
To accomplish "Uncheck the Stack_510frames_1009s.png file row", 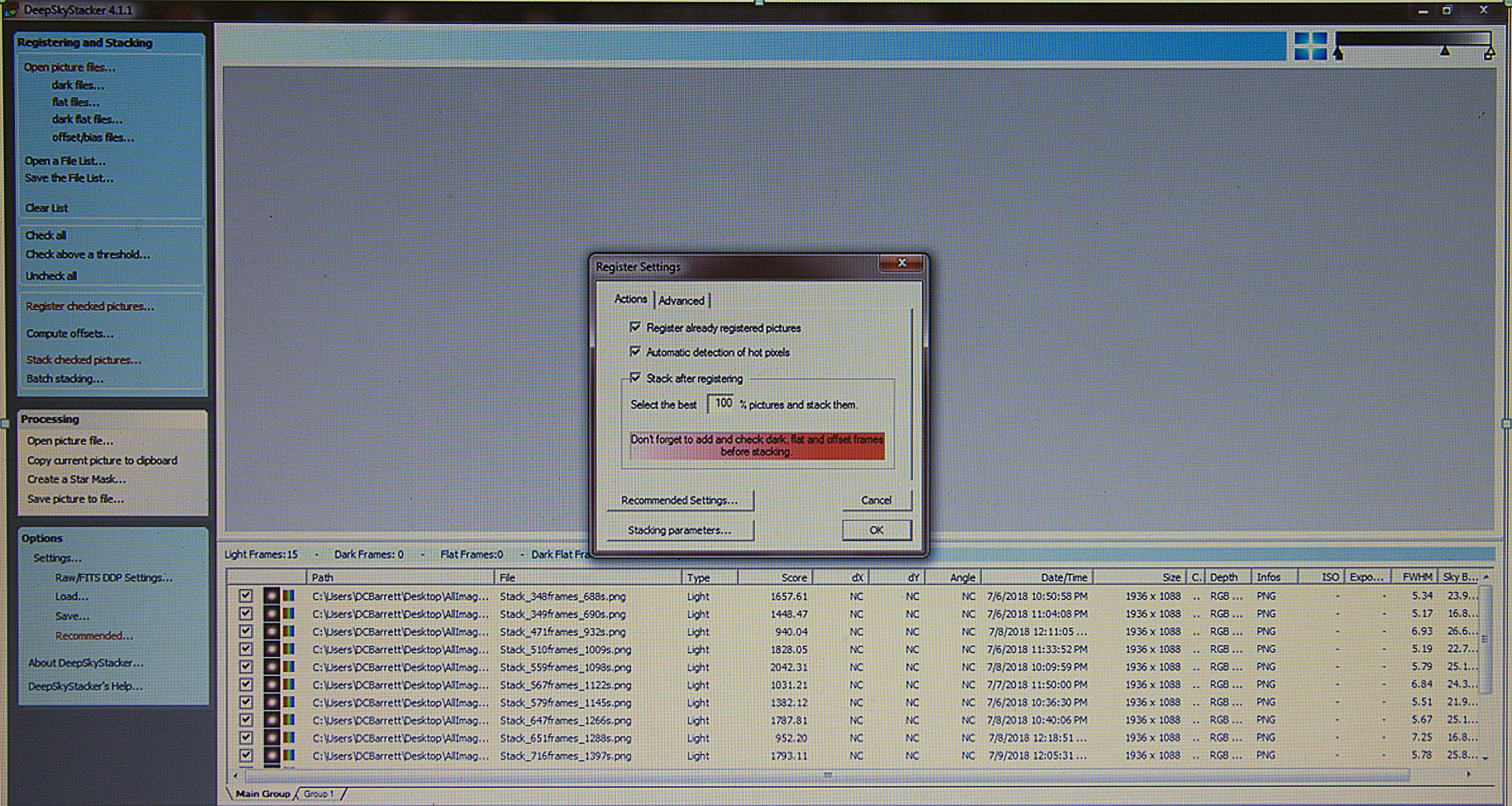I will pyautogui.click(x=246, y=649).
